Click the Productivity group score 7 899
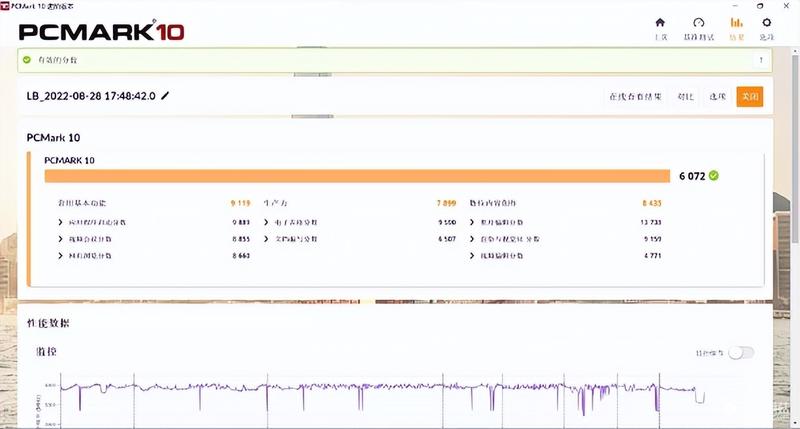The height and width of the screenshot is (429, 800). tap(446, 203)
